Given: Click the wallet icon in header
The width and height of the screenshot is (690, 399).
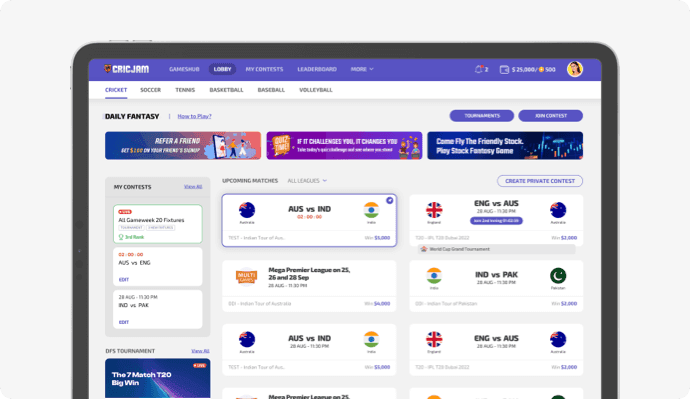Looking at the screenshot, I should pos(504,70).
